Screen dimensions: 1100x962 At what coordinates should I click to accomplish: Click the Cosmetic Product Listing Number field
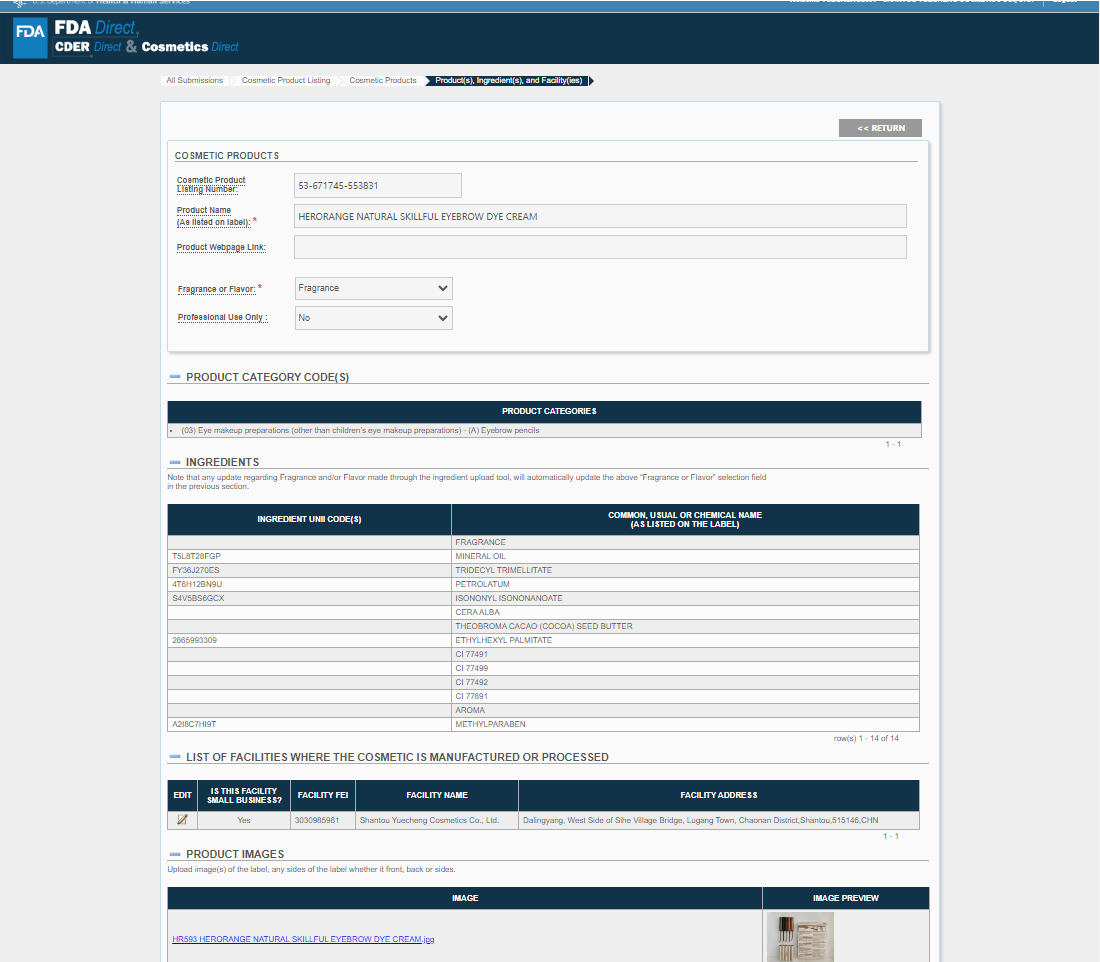point(377,185)
